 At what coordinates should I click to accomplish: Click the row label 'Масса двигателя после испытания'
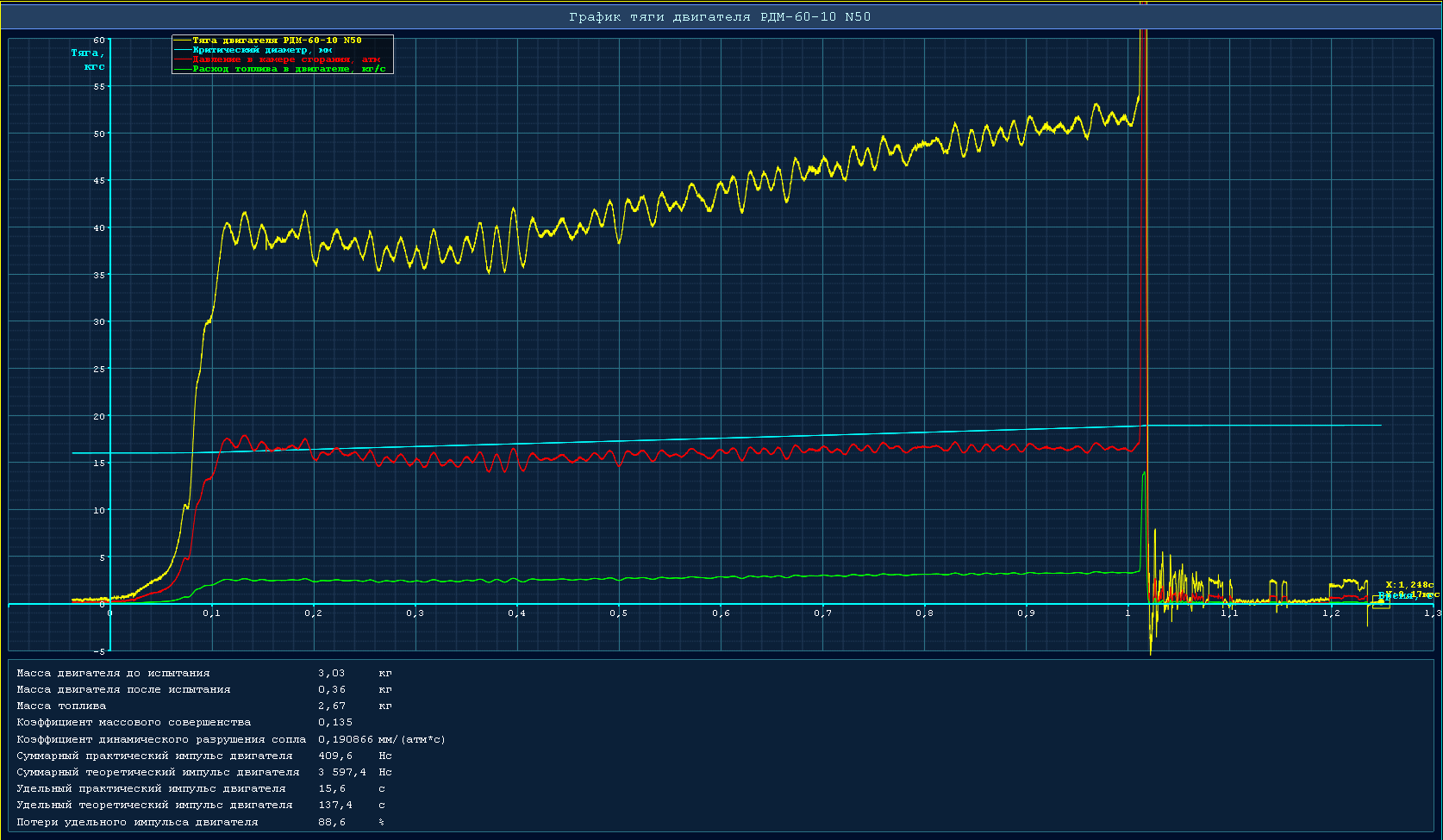[x=123, y=690]
